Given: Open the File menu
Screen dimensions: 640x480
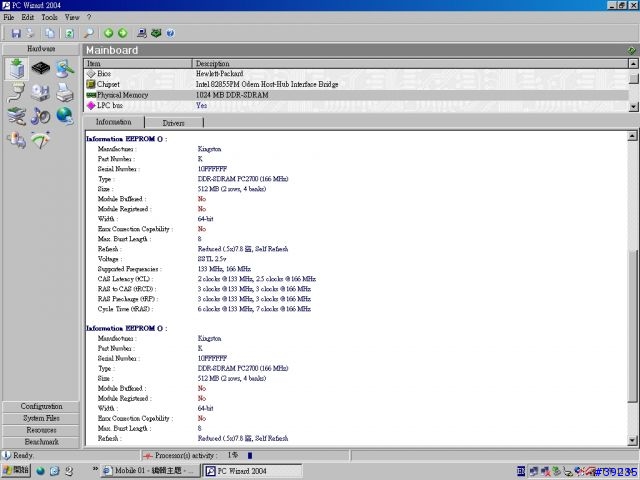Looking at the screenshot, I should (9, 17).
